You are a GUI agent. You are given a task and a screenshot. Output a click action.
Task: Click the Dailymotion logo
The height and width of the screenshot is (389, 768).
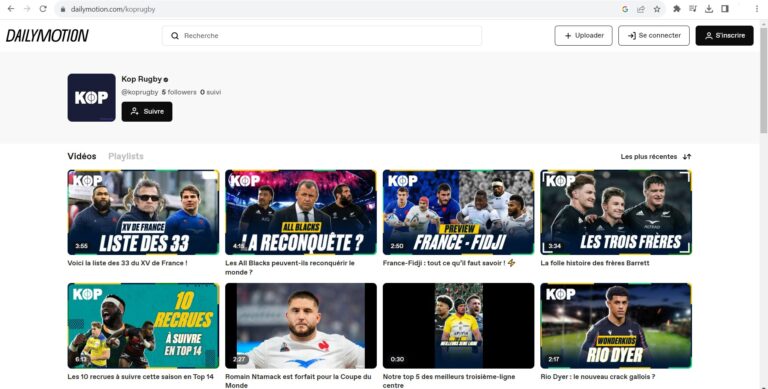47,35
